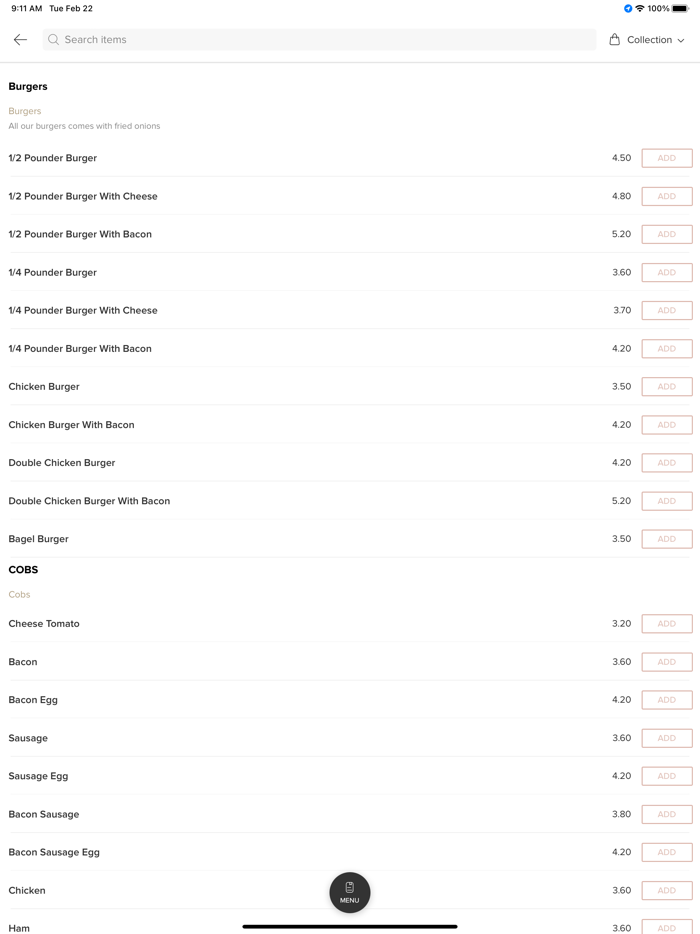Open the floating Menu button
Image resolution: width=700 pixels, height=934 pixels.
pyautogui.click(x=349, y=892)
